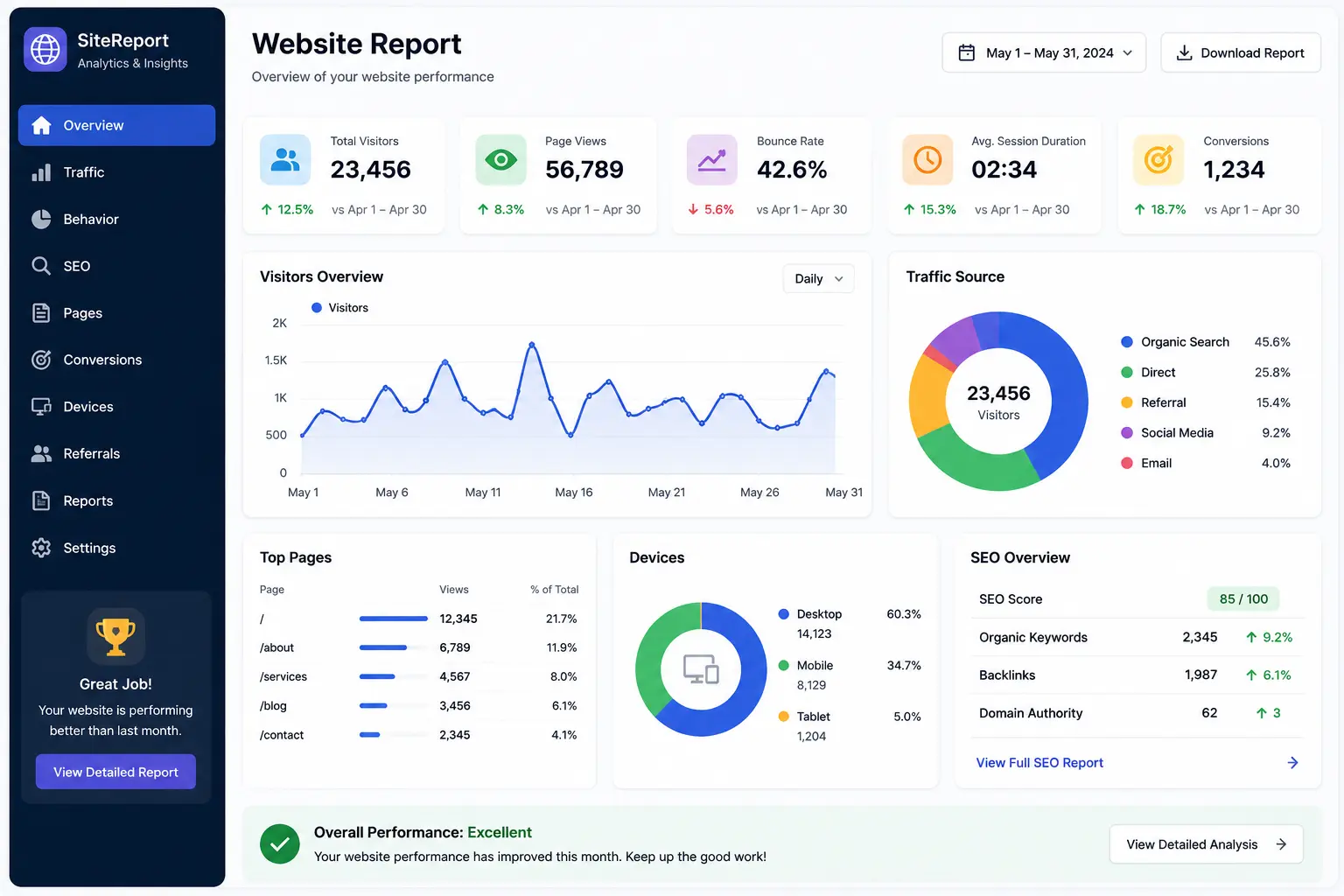Click the Backlinks value 1,987
The image size is (1344, 896).
click(x=1200, y=675)
